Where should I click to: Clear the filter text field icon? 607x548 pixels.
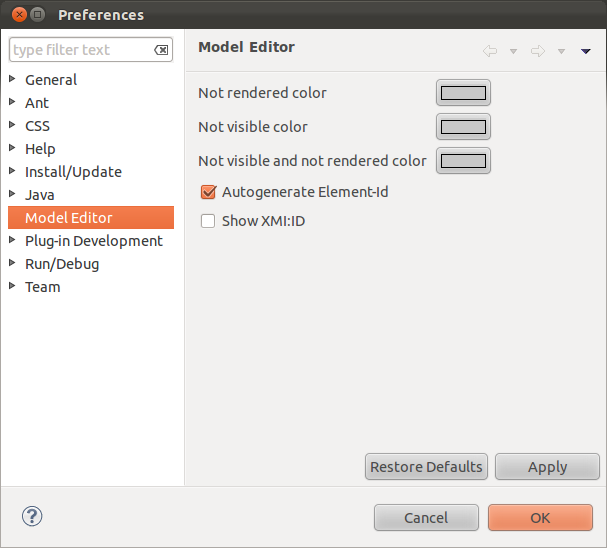coord(161,50)
